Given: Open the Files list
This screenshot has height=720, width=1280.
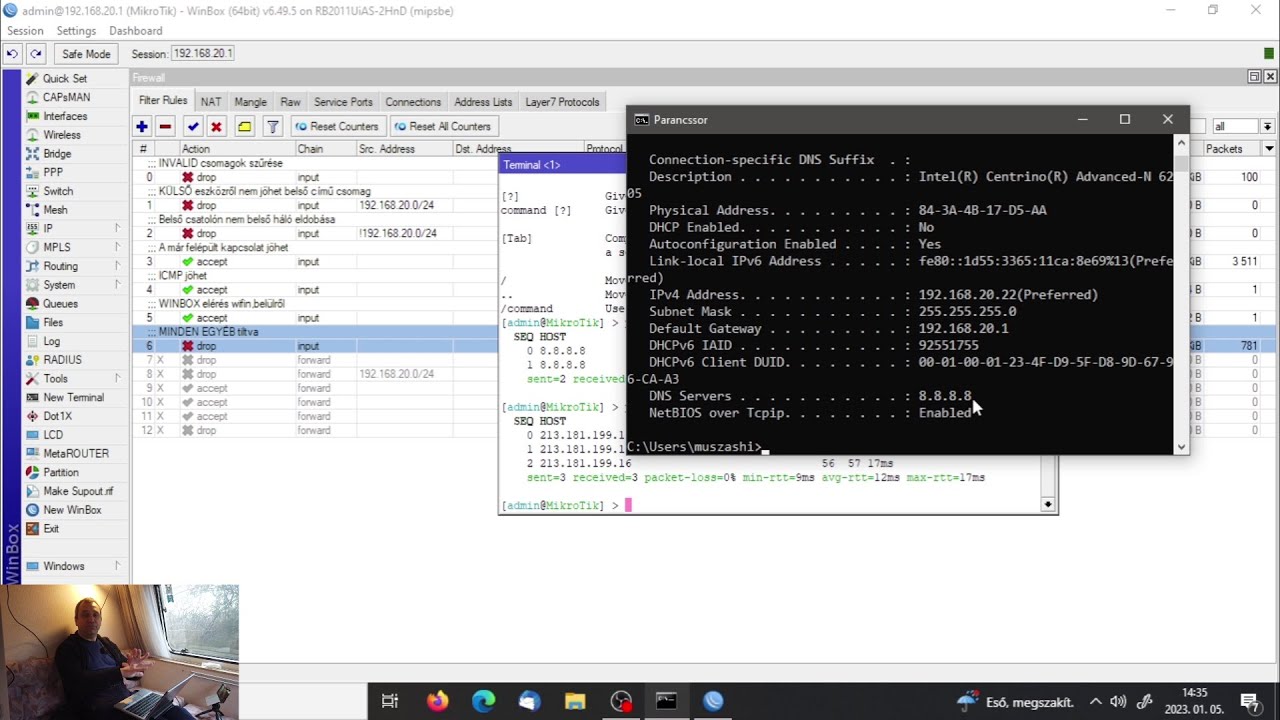Looking at the screenshot, I should point(53,323).
